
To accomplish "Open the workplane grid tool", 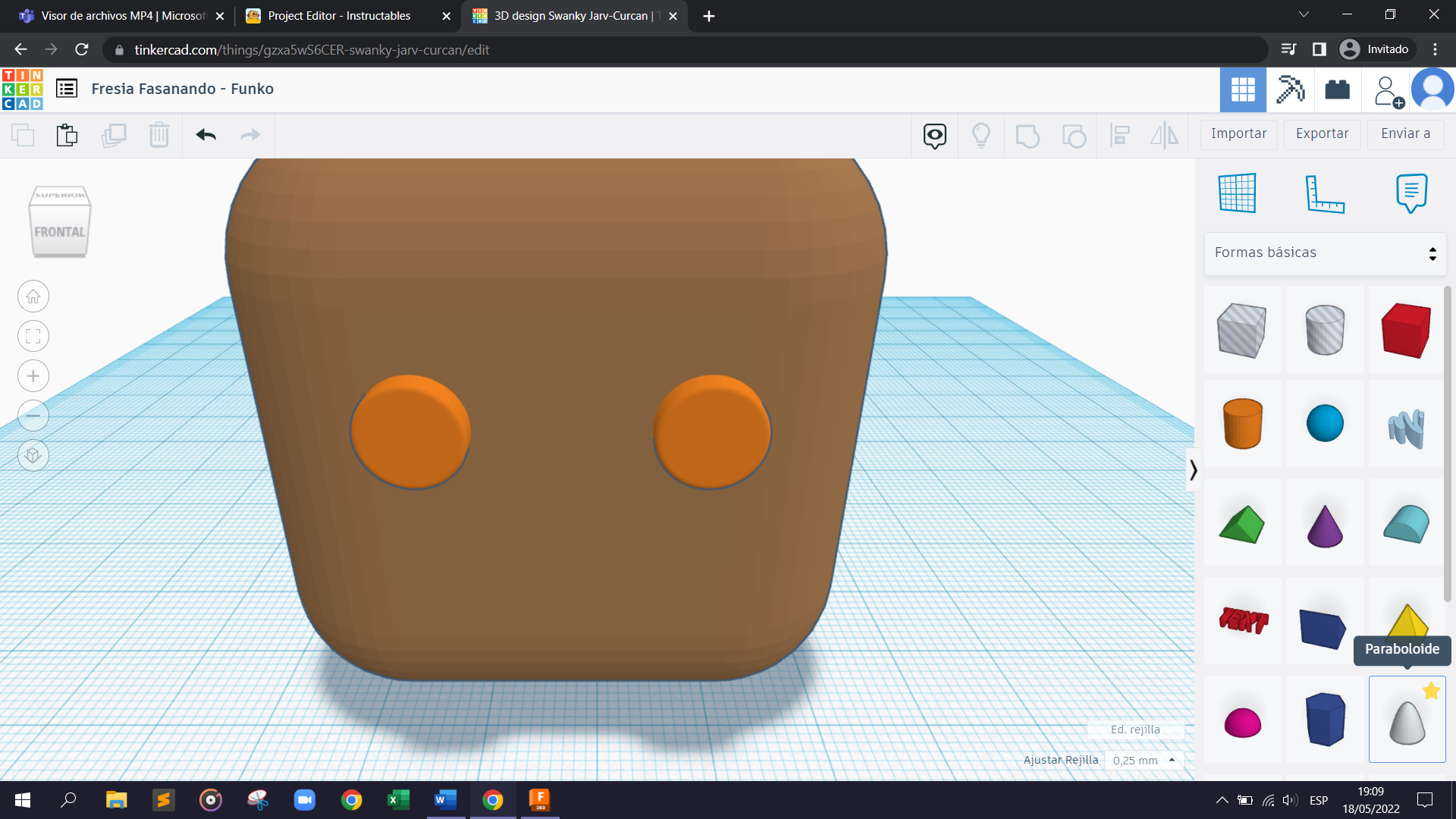I will [x=1238, y=193].
